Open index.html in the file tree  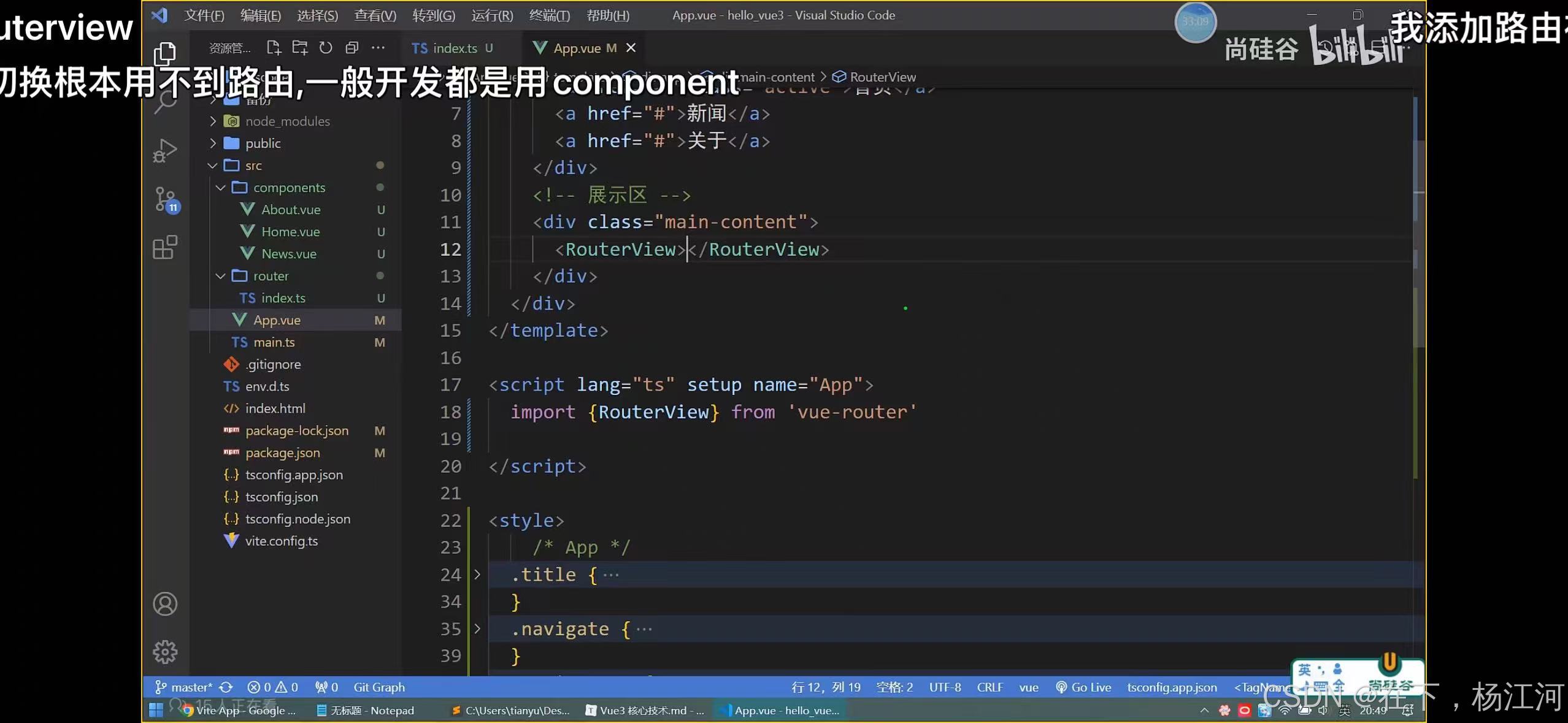tap(296, 408)
